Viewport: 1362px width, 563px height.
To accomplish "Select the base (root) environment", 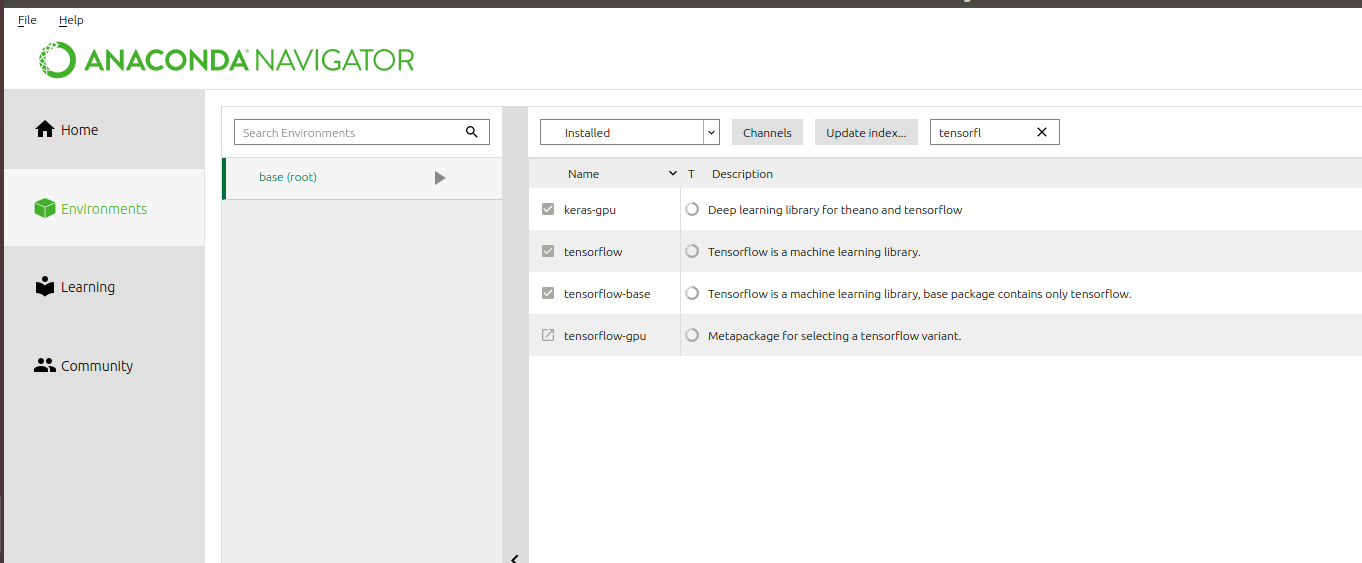I will pos(363,178).
